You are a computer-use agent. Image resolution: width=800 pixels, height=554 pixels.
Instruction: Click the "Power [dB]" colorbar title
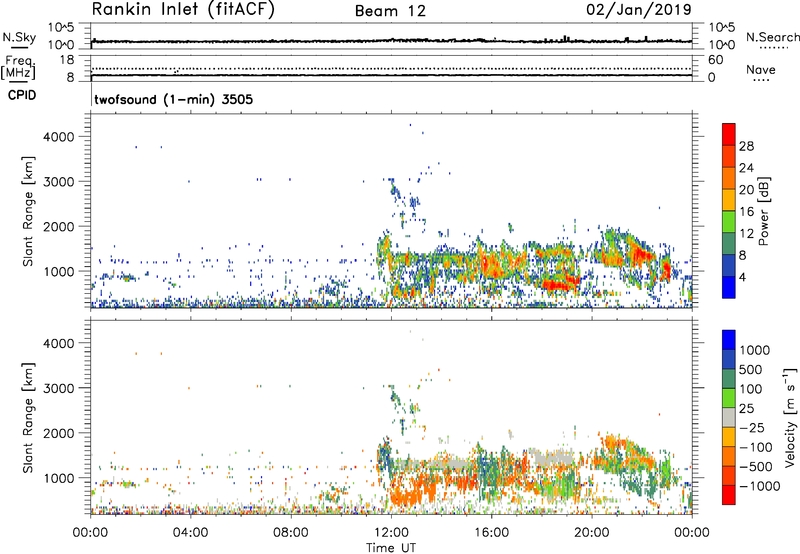[x=763, y=211]
